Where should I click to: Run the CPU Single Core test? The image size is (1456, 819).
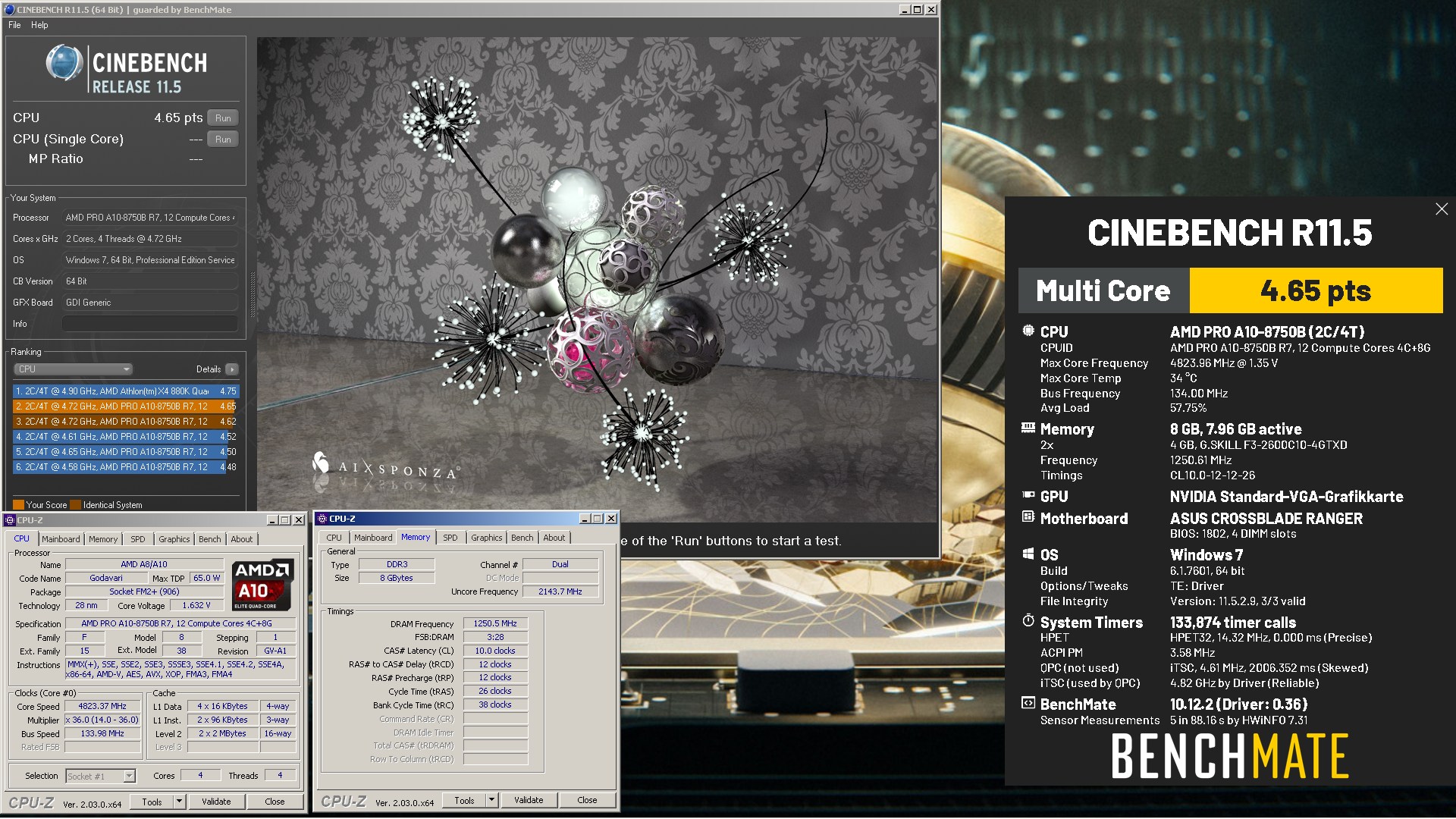(223, 140)
